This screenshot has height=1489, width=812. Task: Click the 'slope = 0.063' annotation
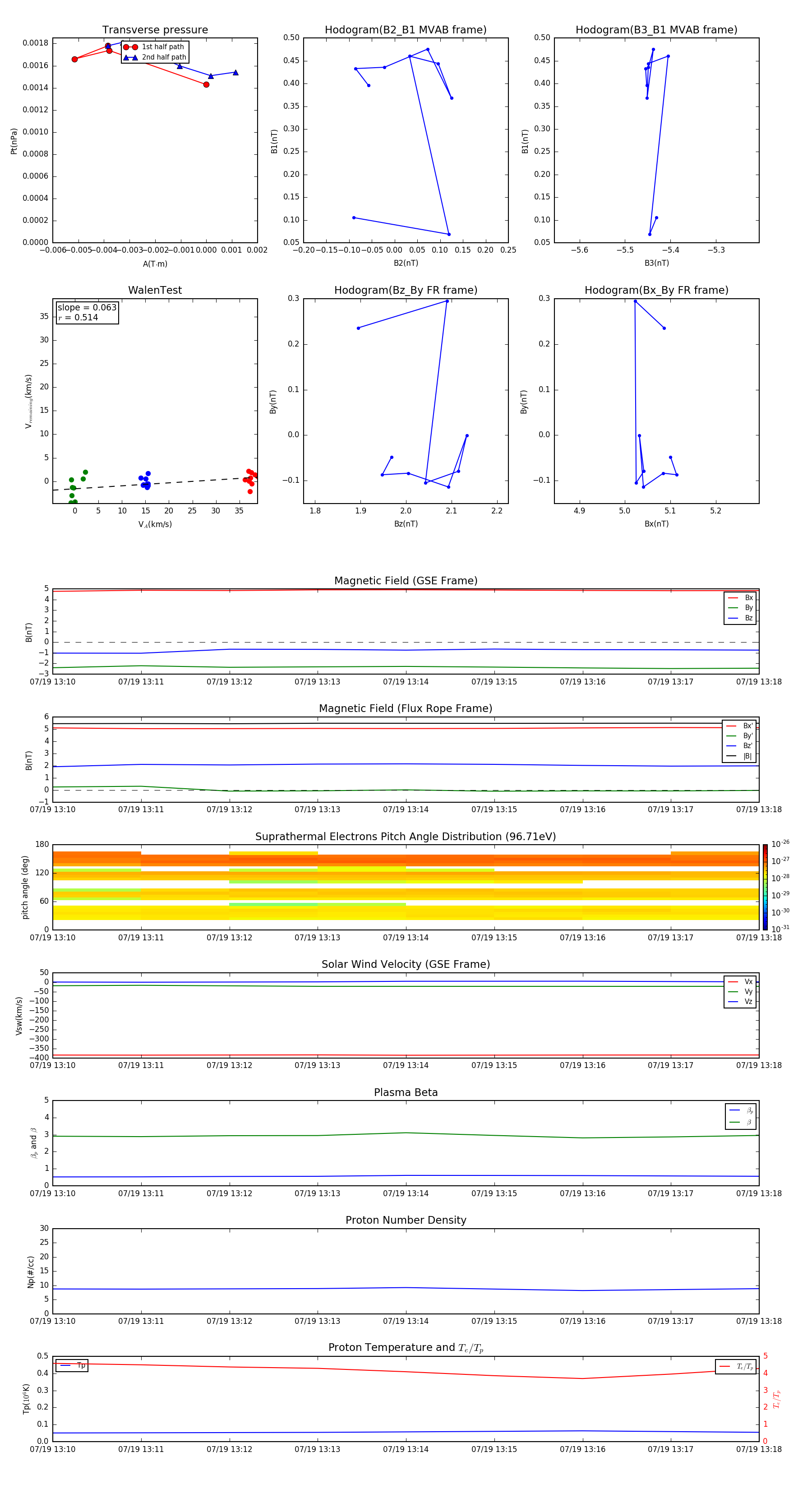[87, 308]
